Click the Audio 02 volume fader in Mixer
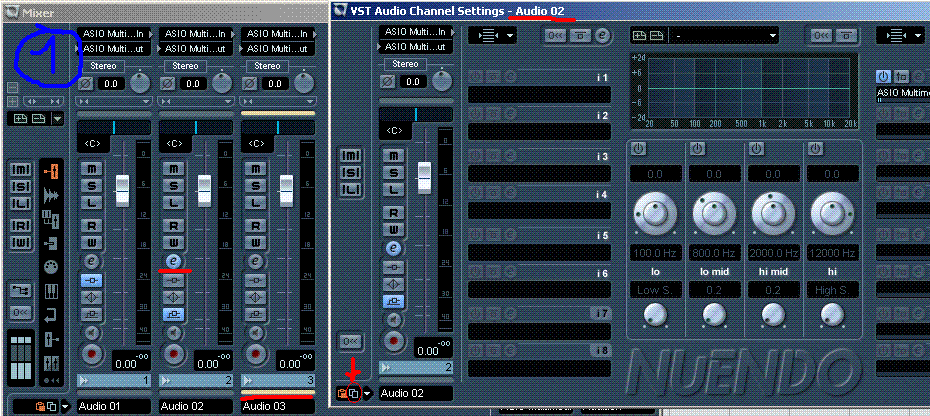Image resolution: width=930 pixels, height=416 pixels. [204, 190]
